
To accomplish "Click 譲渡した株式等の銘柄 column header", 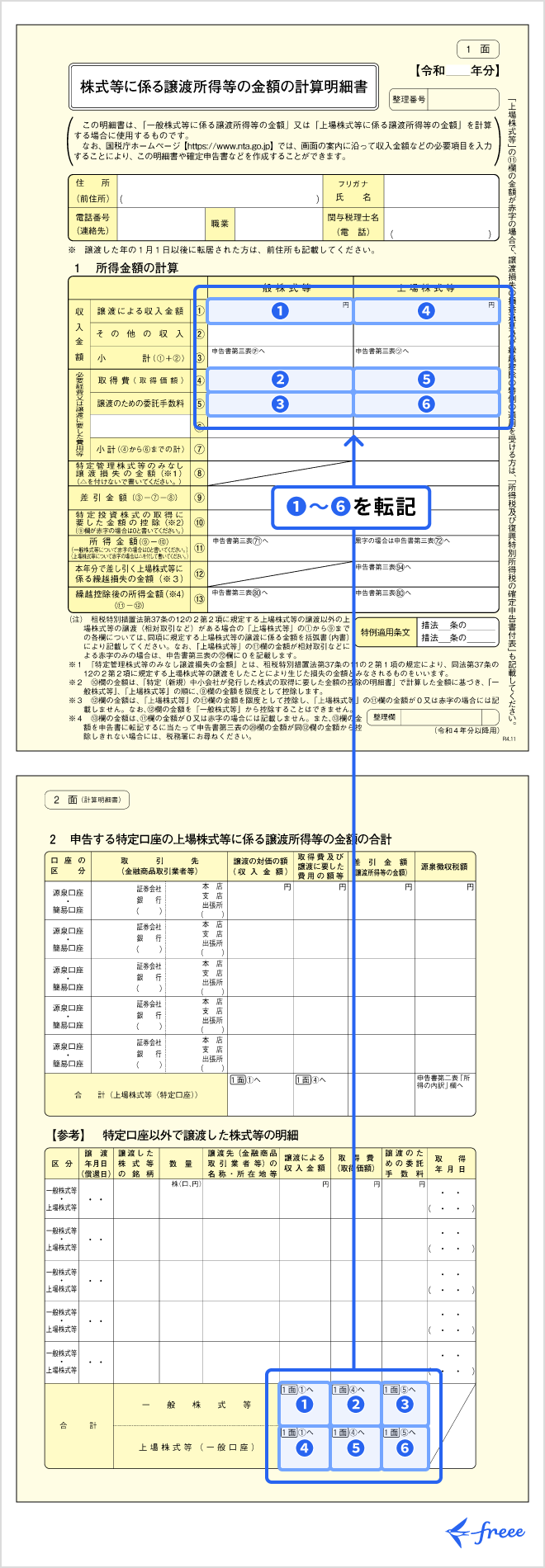I will point(136,1164).
